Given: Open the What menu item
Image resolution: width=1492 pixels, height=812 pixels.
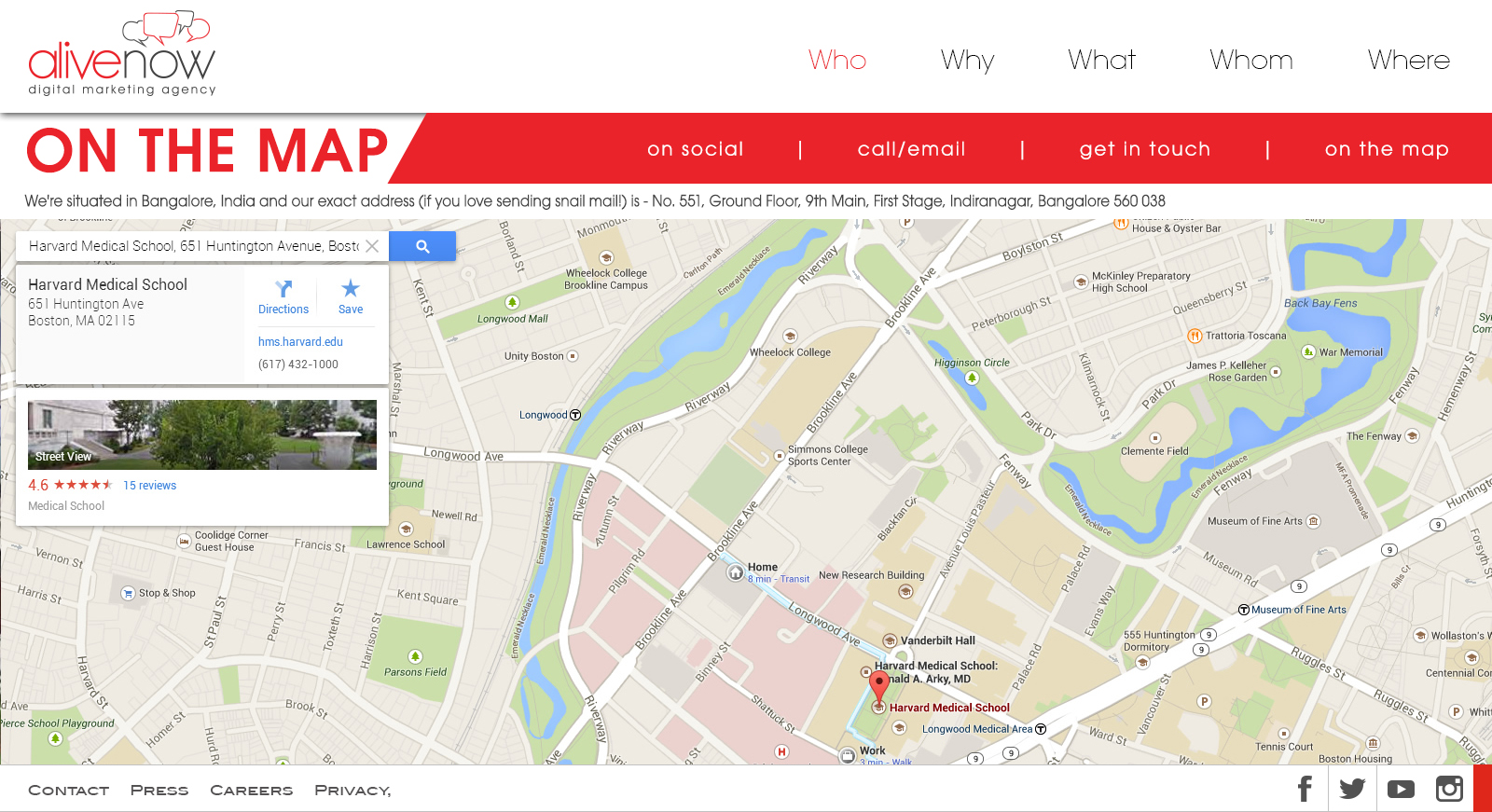Looking at the screenshot, I should click(x=1101, y=61).
